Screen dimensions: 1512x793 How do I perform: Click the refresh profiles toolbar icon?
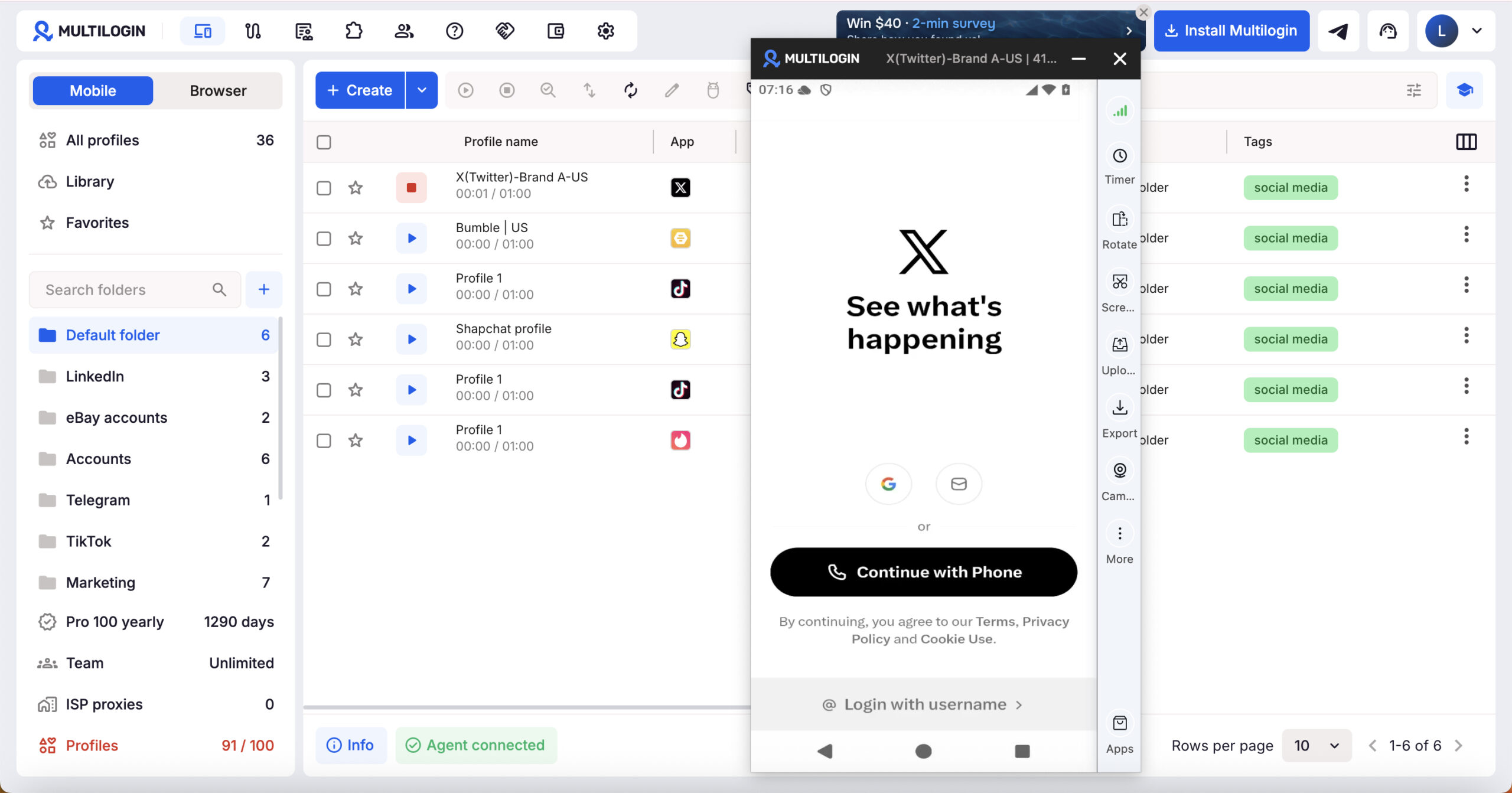tap(631, 90)
